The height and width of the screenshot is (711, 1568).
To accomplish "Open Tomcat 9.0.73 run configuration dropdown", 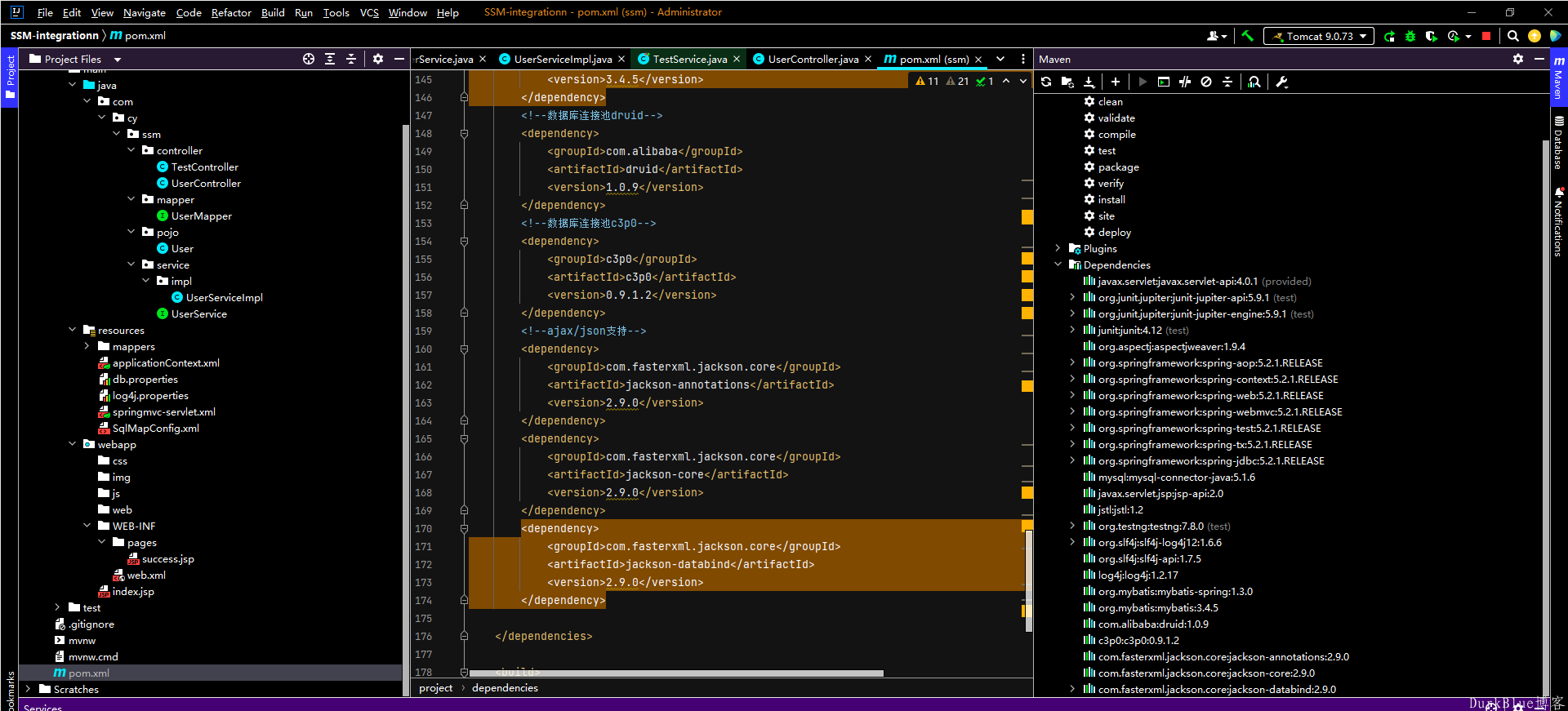I will pyautogui.click(x=1318, y=36).
